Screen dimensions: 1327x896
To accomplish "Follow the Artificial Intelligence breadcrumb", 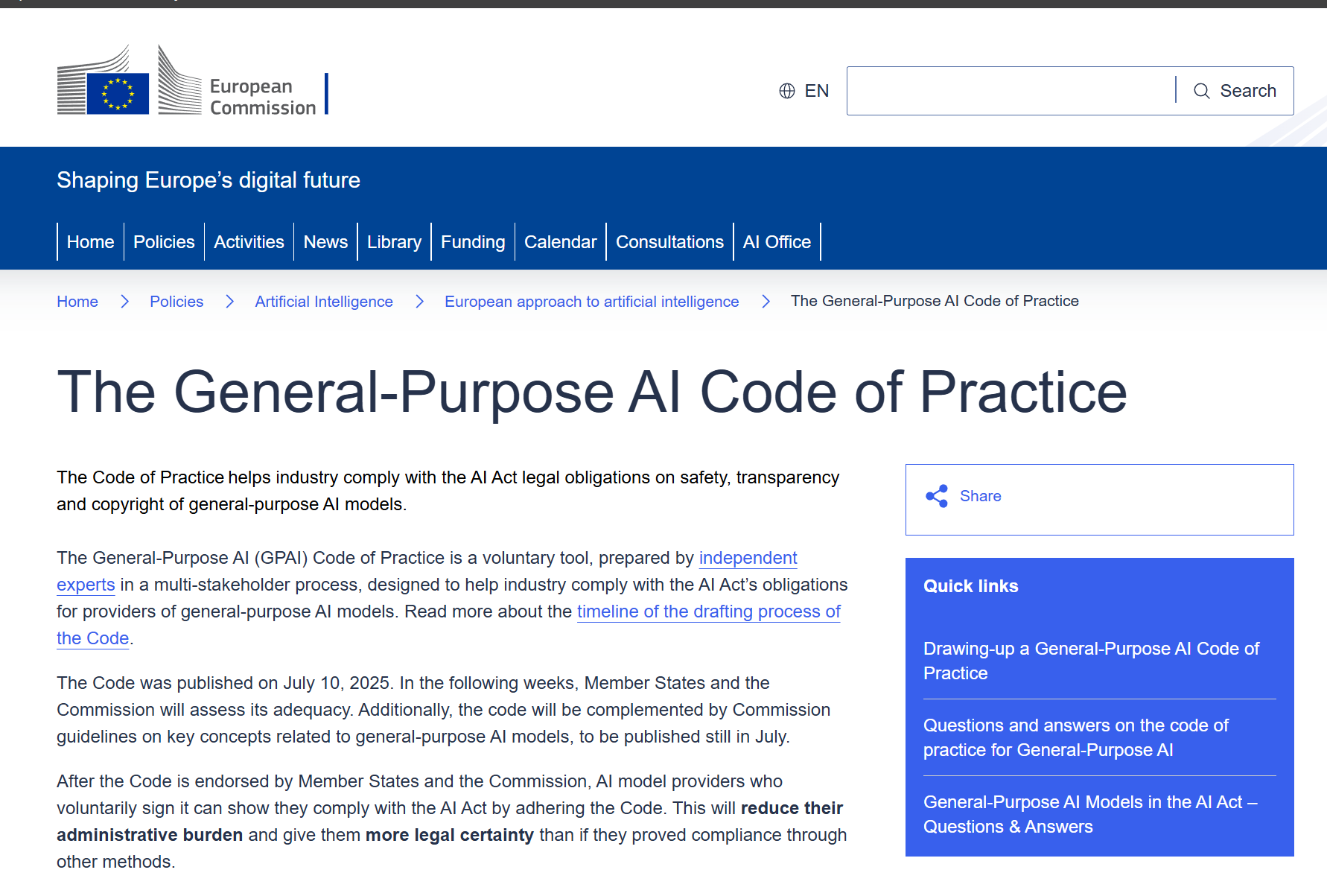I will pyautogui.click(x=324, y=302).
